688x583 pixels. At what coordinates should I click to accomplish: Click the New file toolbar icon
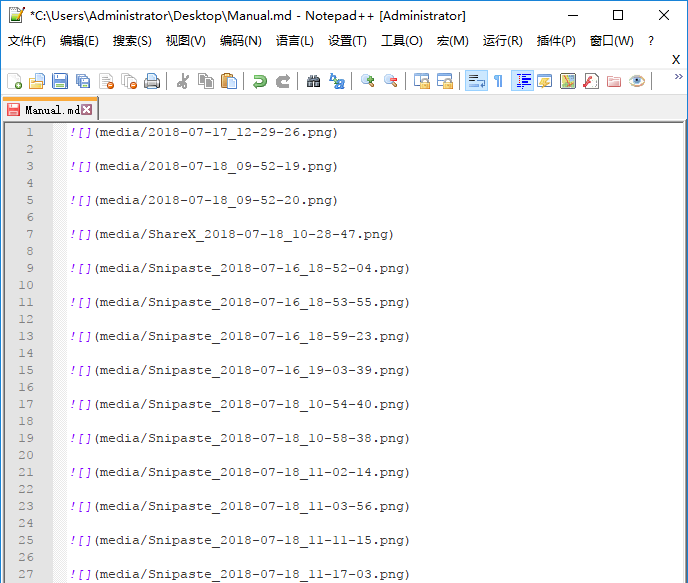point(14,81)
